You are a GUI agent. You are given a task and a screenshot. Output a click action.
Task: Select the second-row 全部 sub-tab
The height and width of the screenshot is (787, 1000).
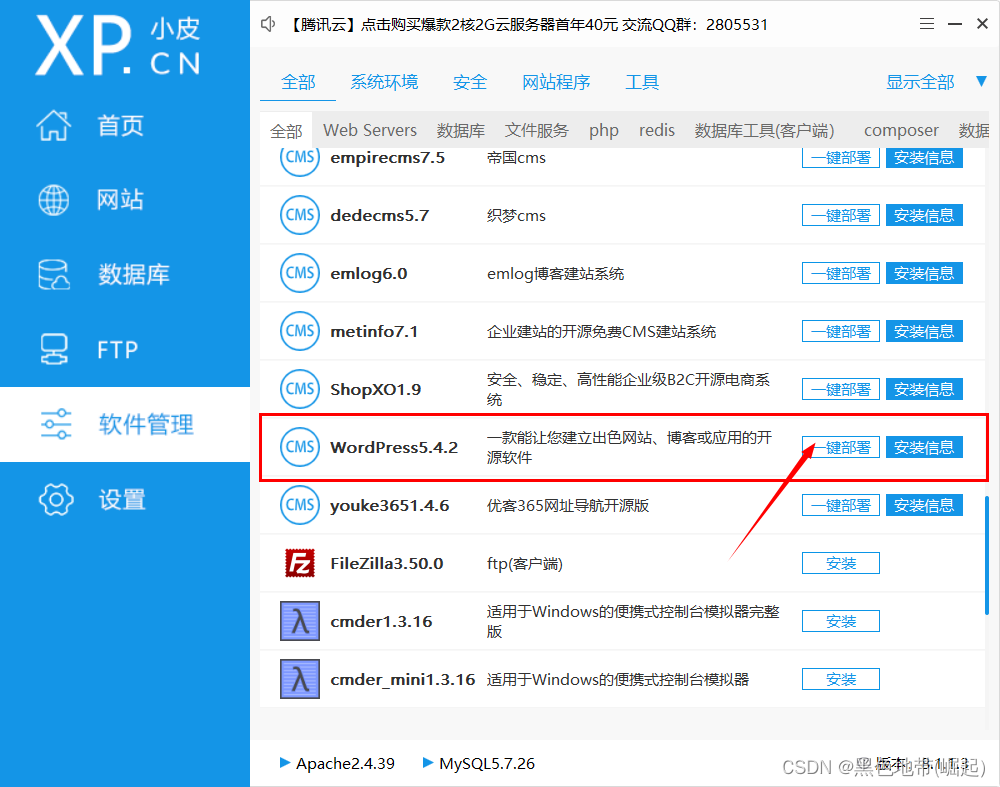pyautogui.click(x=286, y=131)
